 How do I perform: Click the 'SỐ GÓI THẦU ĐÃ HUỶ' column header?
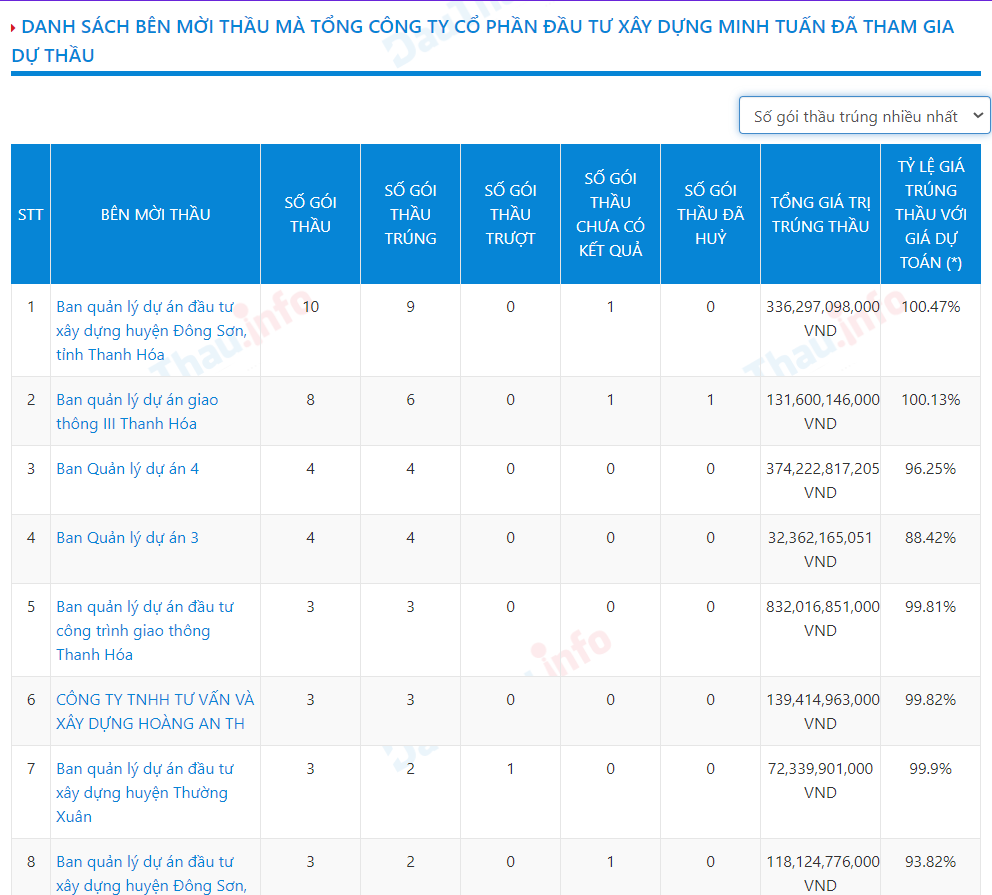point(710,214)
